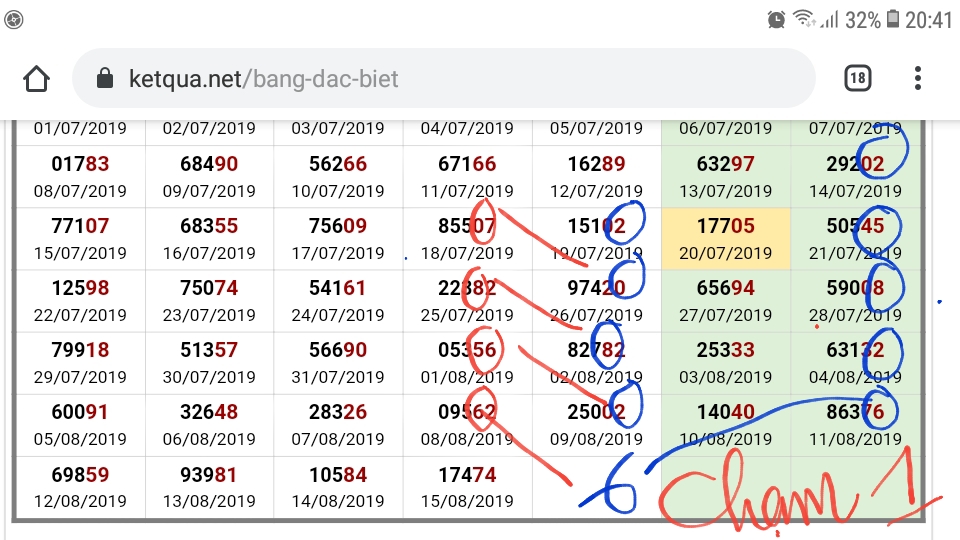
Task: Tap the circular icon in top-left status bar
Action: 13,20
